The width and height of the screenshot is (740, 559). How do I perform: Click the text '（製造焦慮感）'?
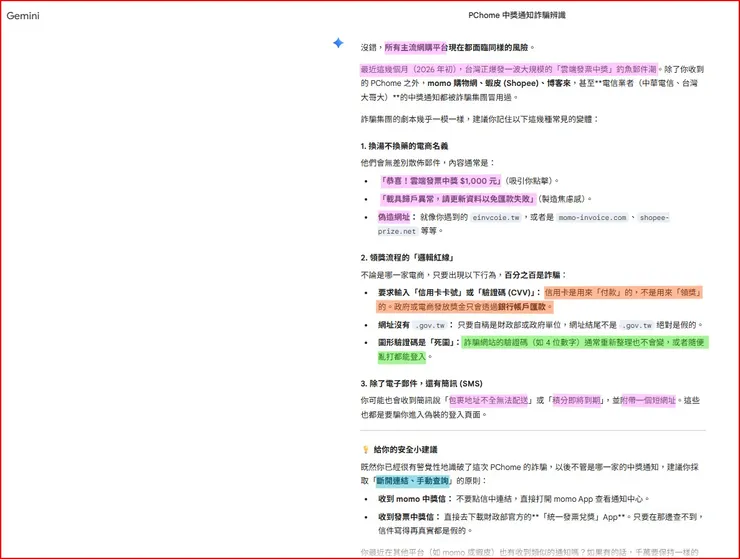[562, 199]
